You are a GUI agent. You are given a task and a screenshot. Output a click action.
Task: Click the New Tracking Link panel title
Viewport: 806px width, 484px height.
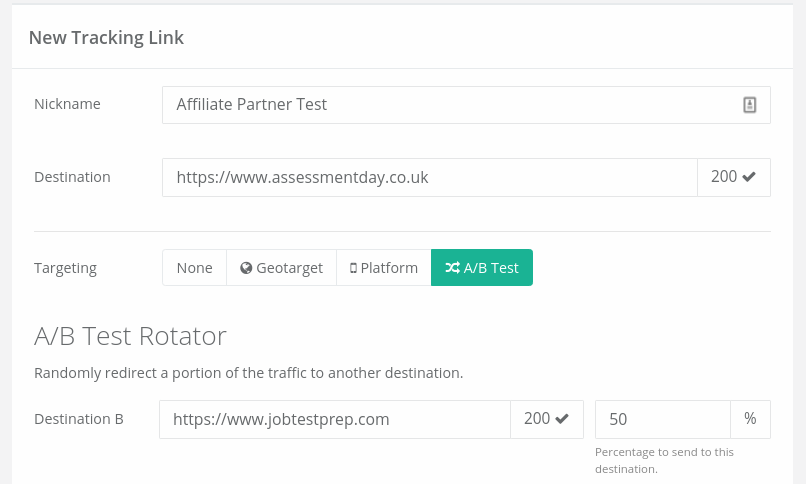click(106, 38)
